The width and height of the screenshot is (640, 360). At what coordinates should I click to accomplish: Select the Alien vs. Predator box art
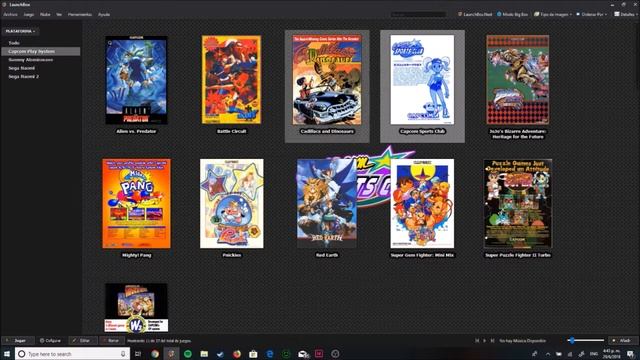pos(136,80)
